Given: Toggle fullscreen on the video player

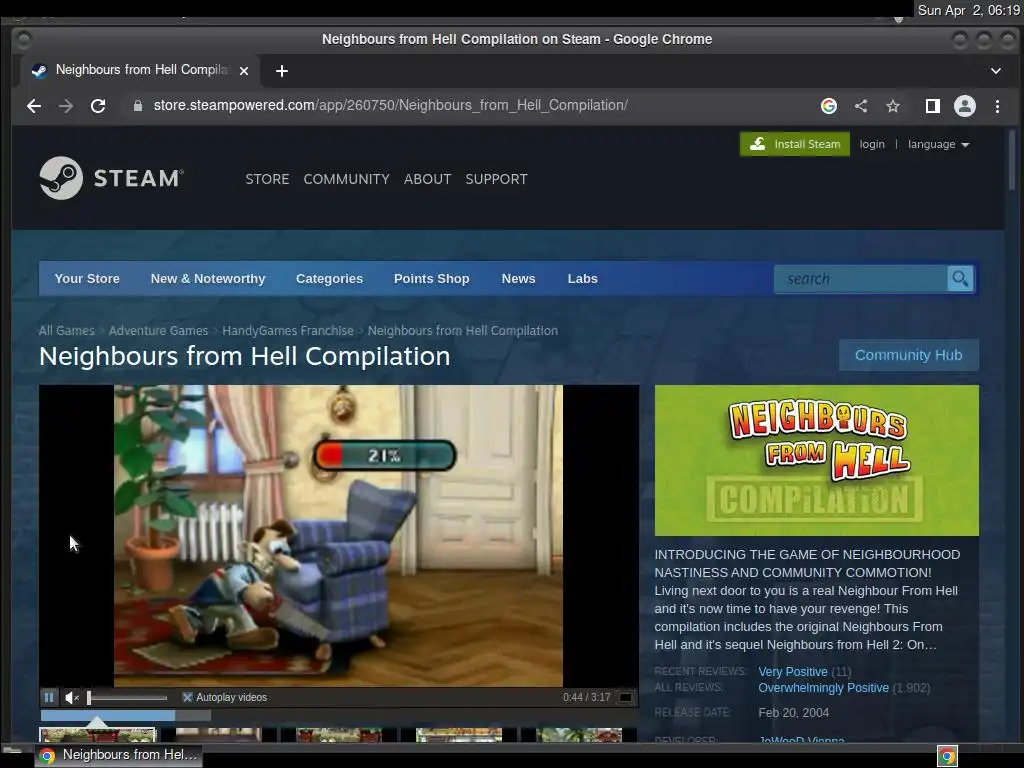Looking at the screenshot, I should [x=626, y=697].
